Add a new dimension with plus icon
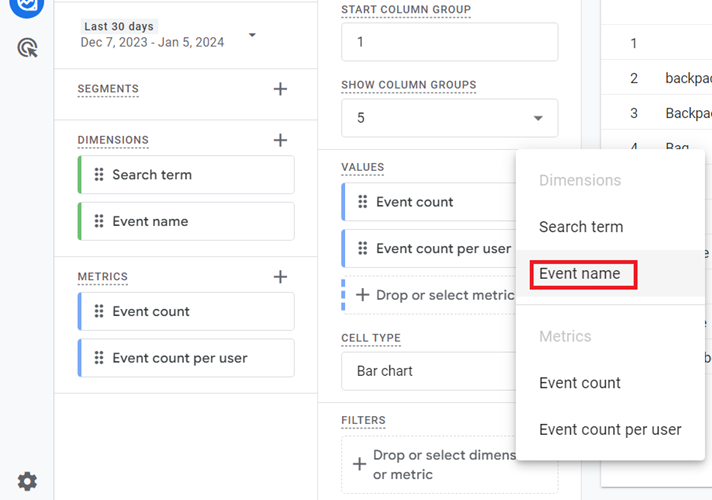 point(280,140)
